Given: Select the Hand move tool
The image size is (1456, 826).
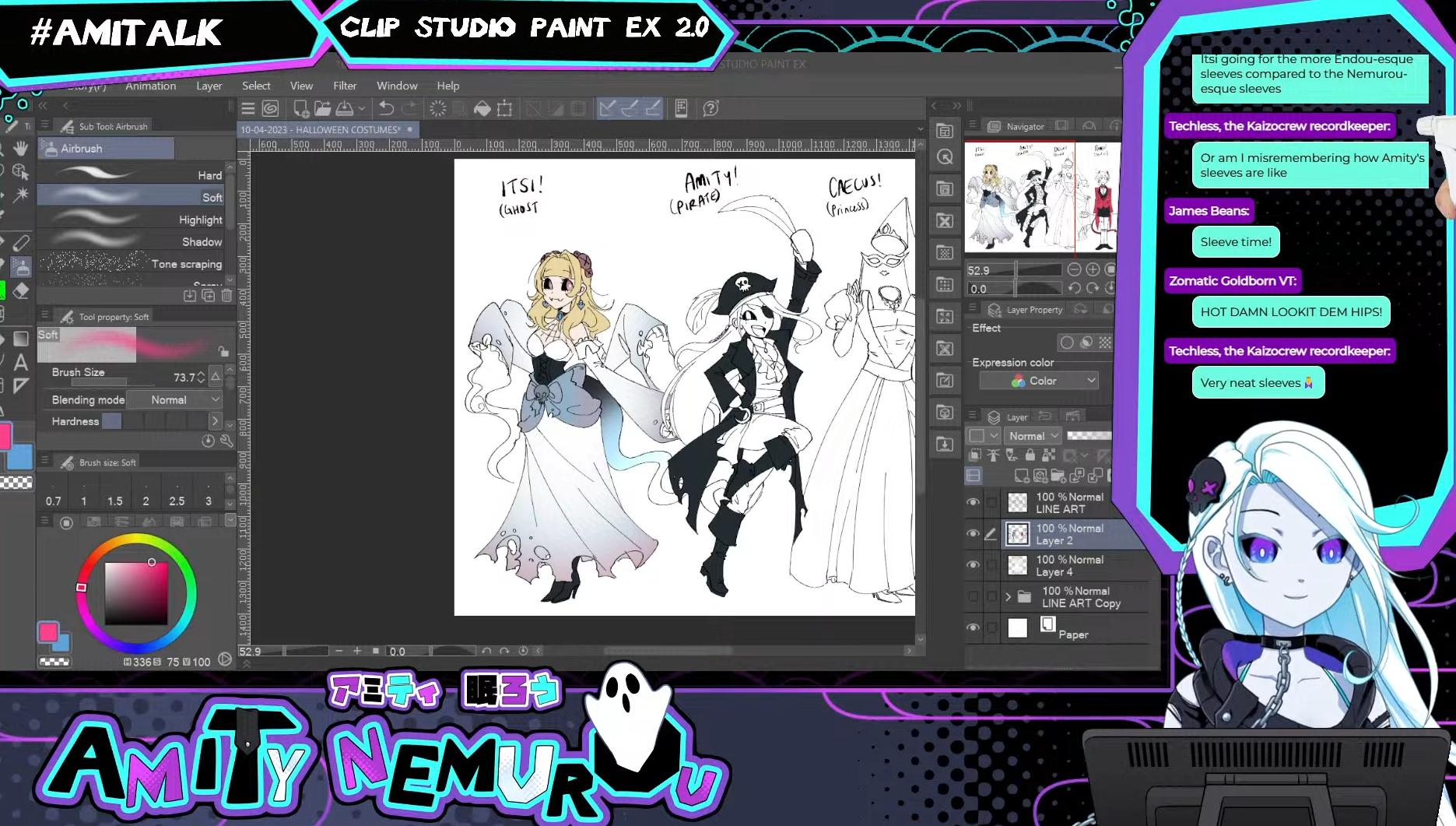Looking at the screenshot, I should [x=20, y=147].
